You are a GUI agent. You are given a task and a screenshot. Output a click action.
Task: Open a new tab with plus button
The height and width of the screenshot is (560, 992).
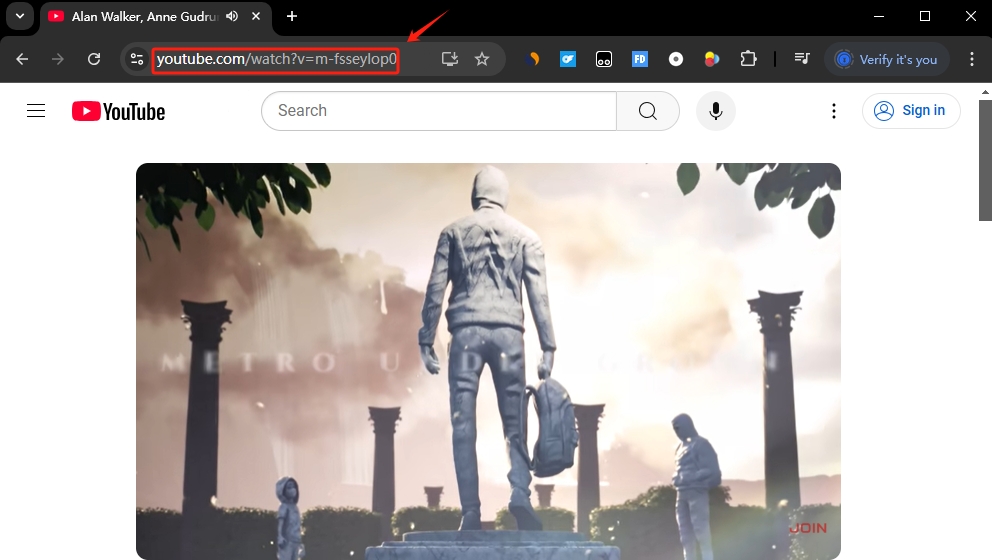coord(292,16)
